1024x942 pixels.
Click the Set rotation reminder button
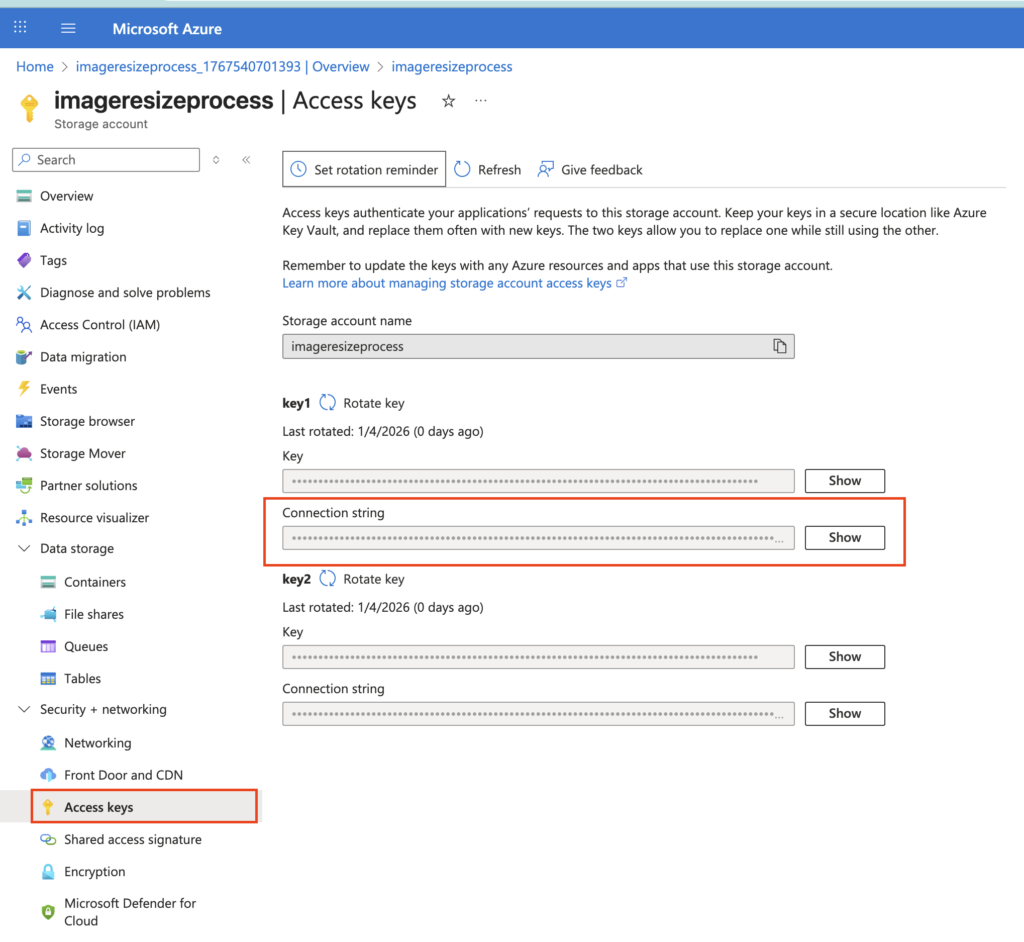click(364, 170)
